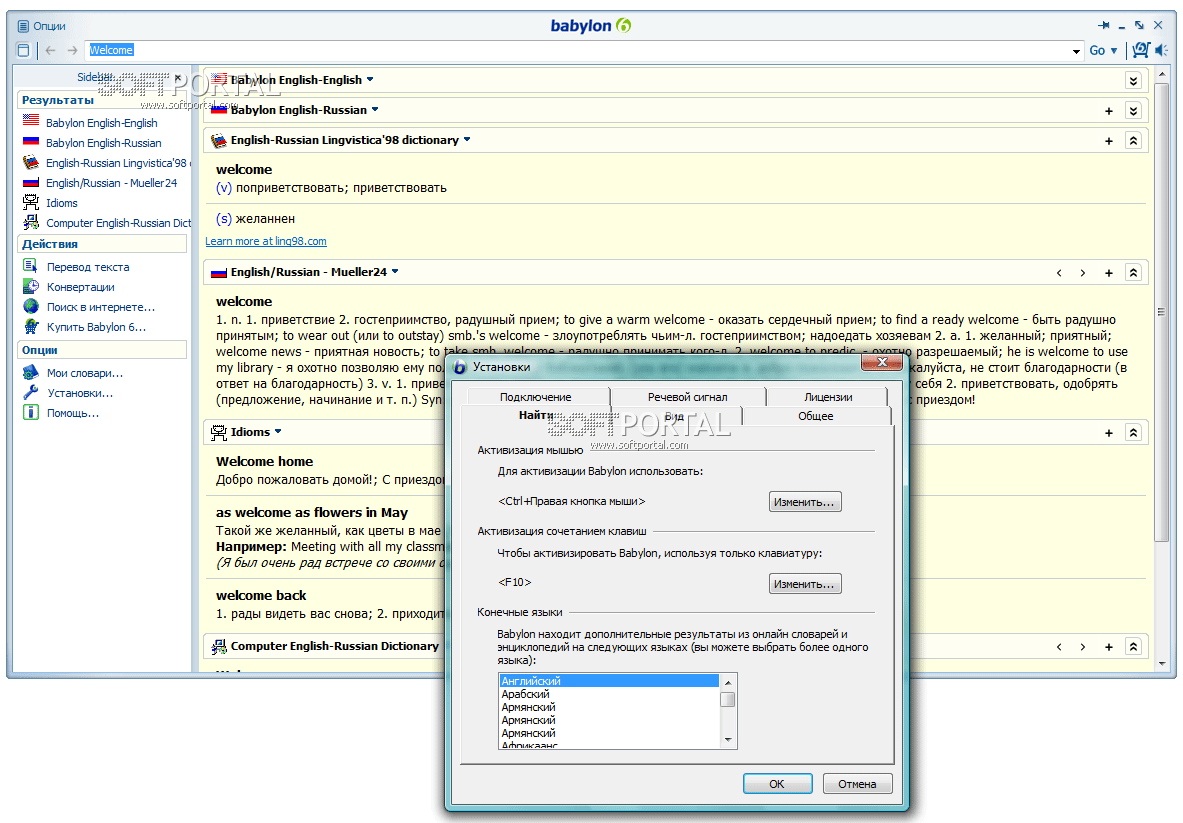Open Купить Babylon 6… in sidebar

[x=96, y=327]
